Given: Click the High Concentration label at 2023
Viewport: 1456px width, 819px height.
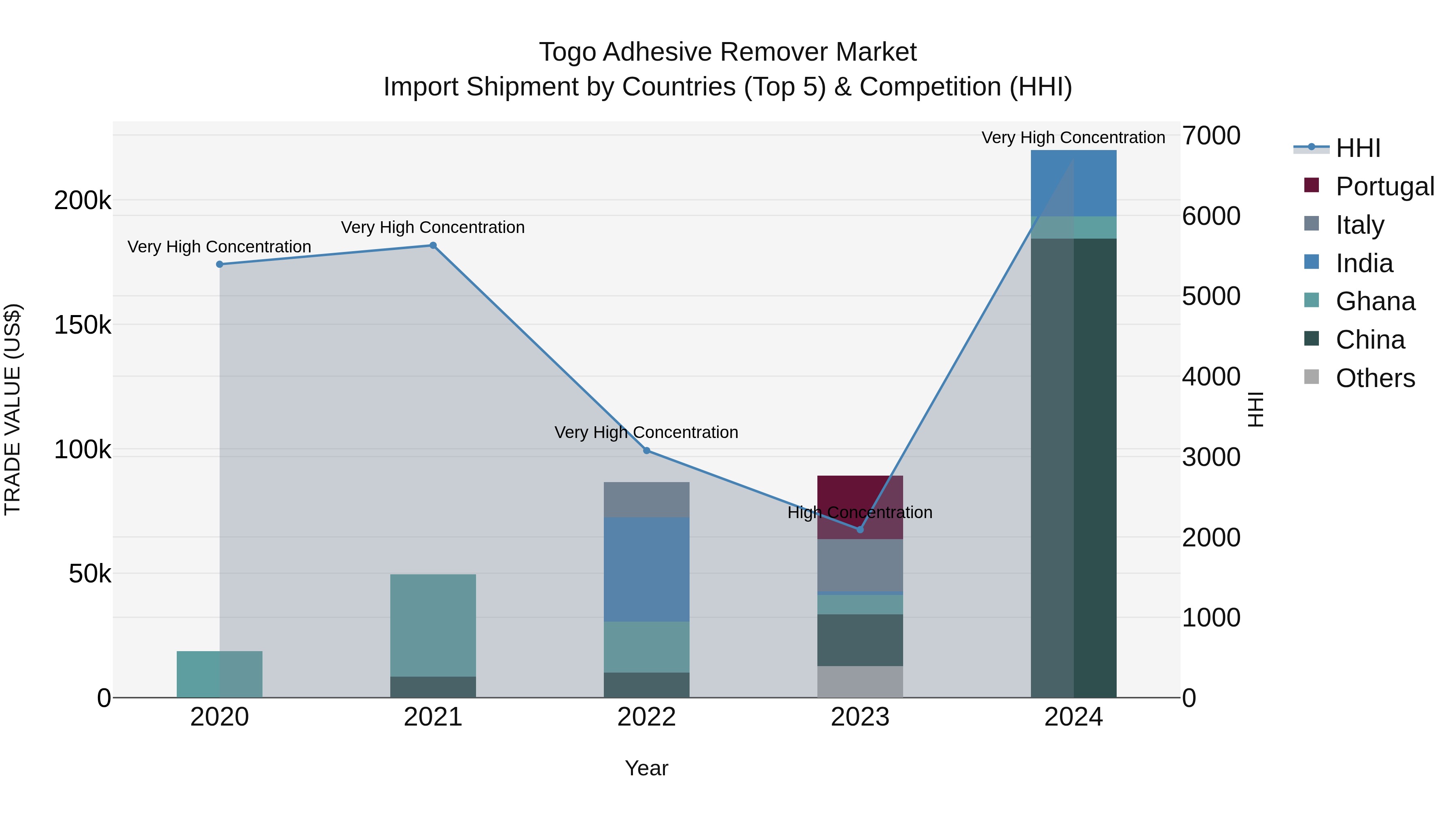Looking at the screenshot, I should [860, 513].
